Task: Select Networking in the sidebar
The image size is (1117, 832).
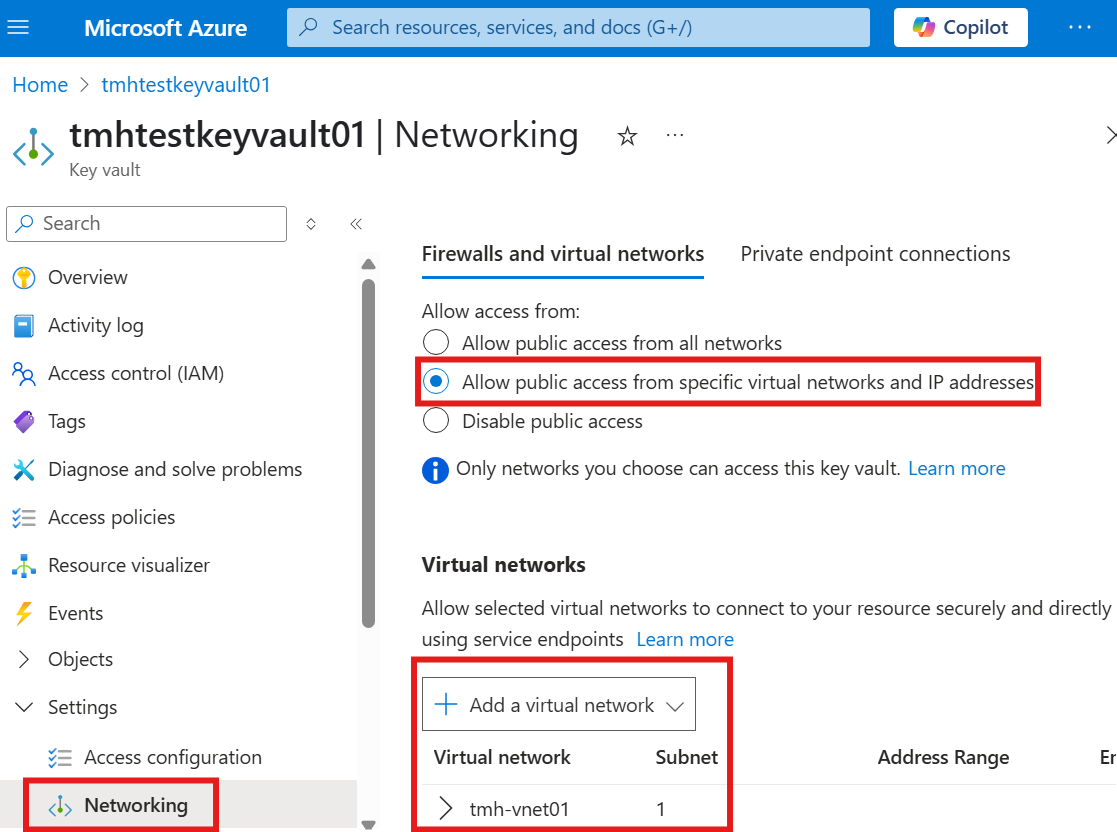Action: tap(136, 806)
